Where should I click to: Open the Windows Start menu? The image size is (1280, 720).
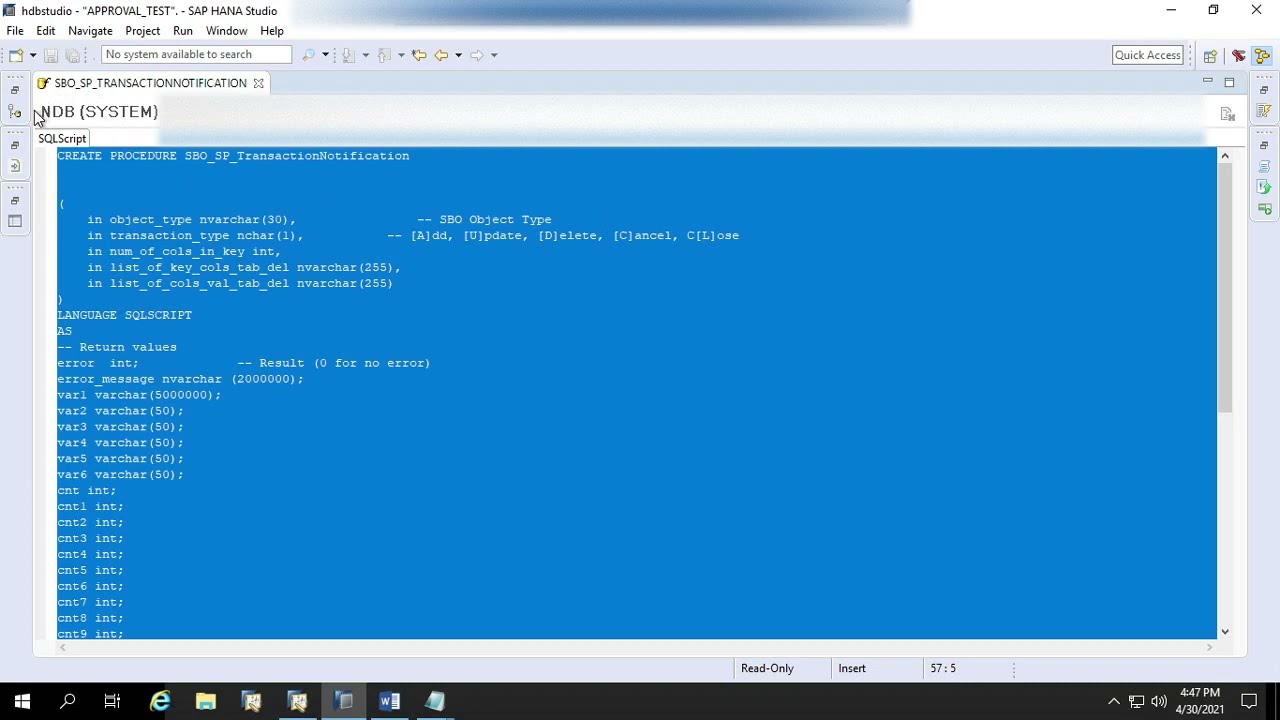(x=22, y=701)
